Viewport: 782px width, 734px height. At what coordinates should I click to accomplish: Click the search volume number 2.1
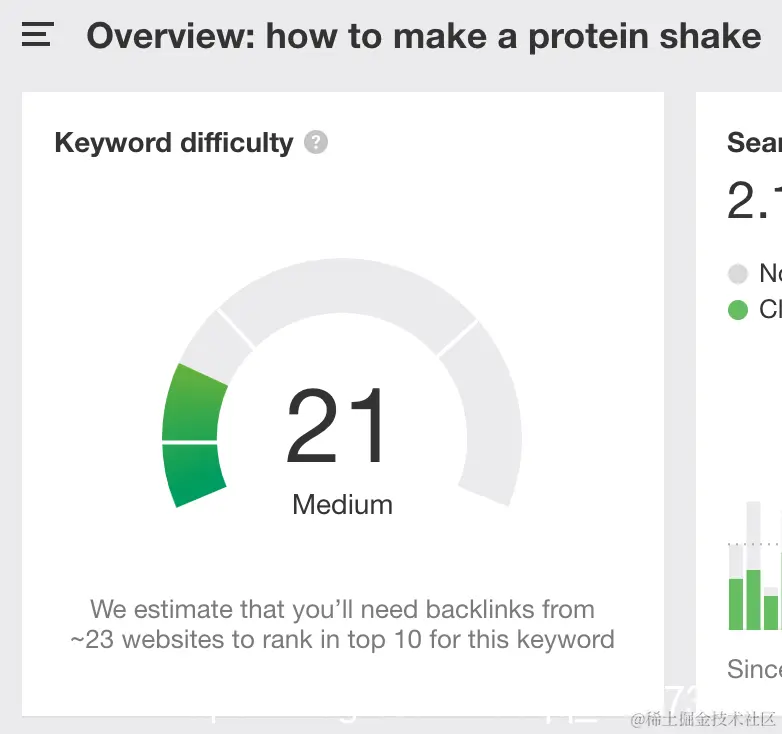[754, 200]
